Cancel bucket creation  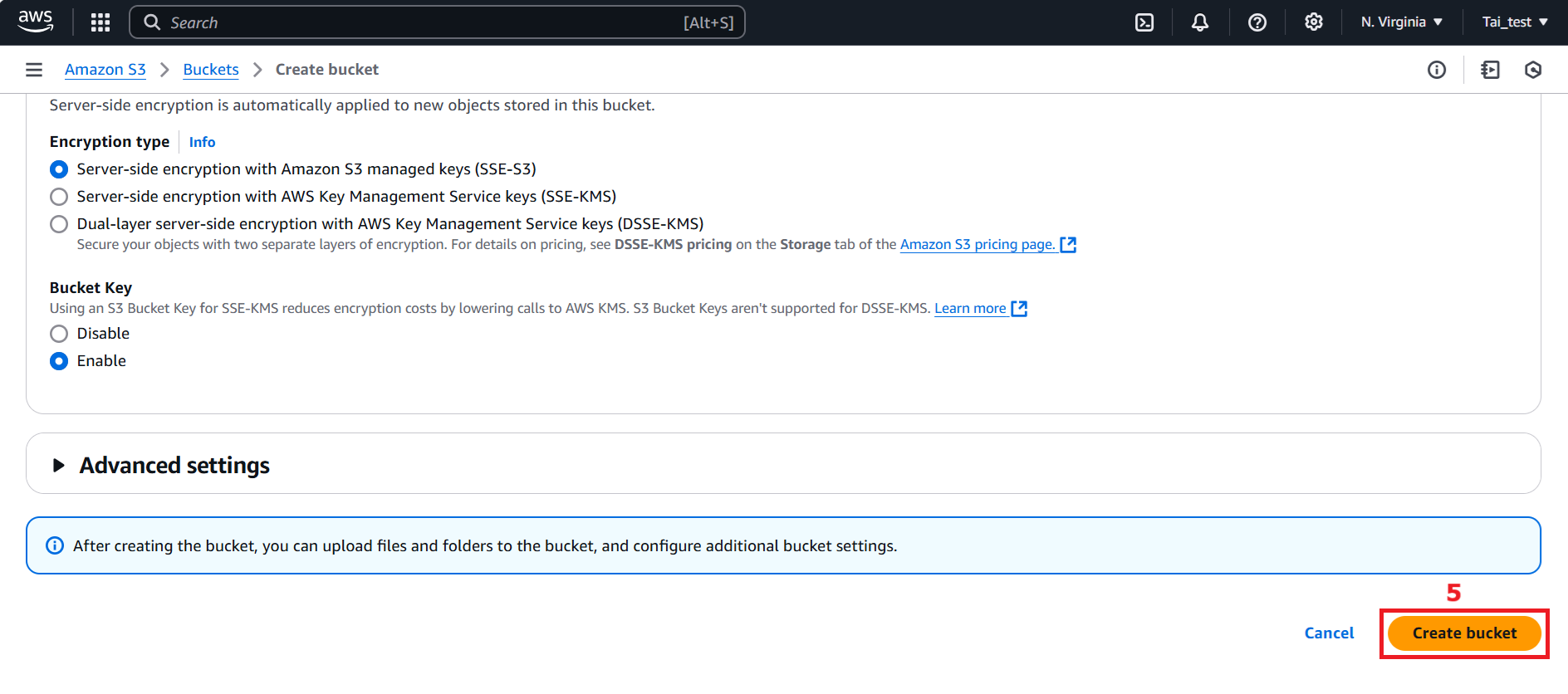(x=1329, y=633)
